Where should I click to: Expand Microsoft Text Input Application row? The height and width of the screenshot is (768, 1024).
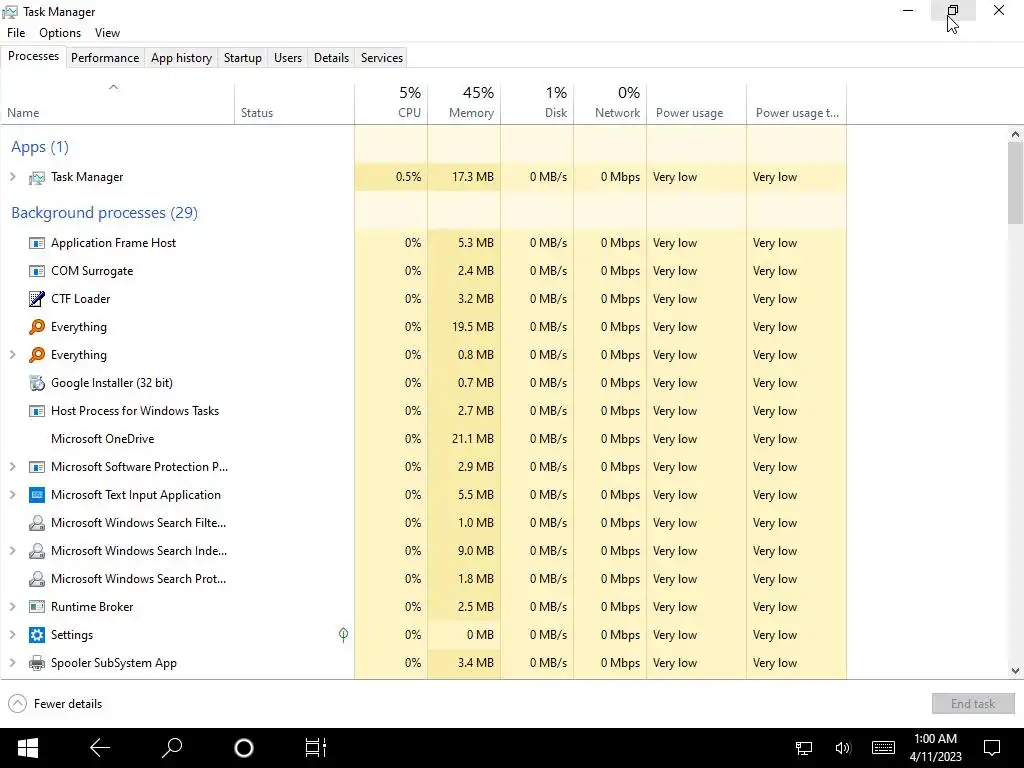click(x=12, y=495)
